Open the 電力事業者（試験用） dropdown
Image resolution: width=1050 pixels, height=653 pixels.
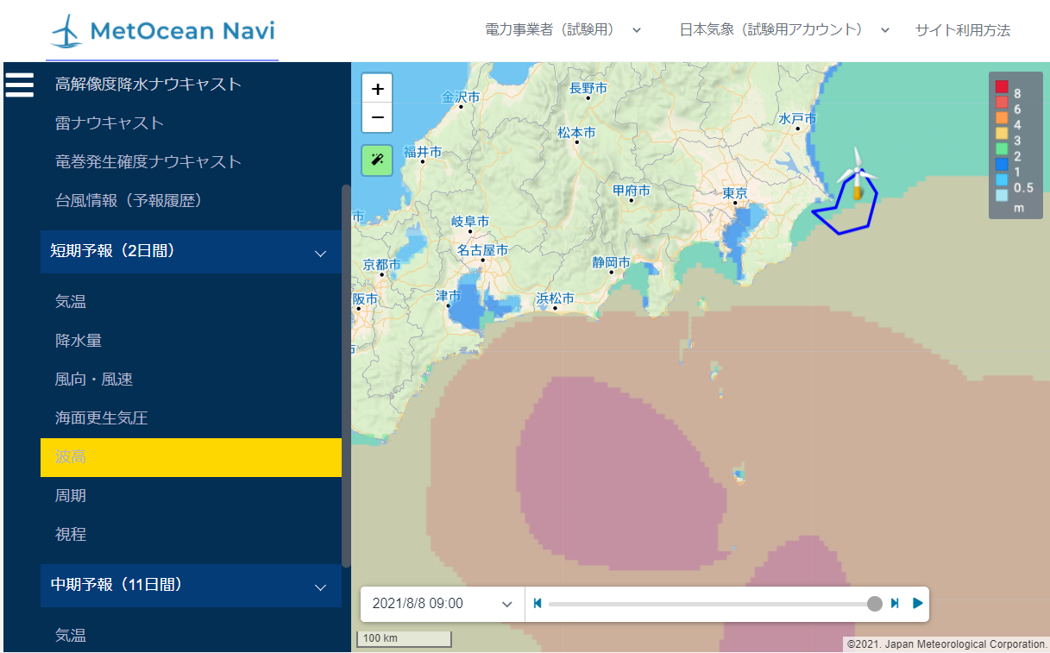pos(562,30)
